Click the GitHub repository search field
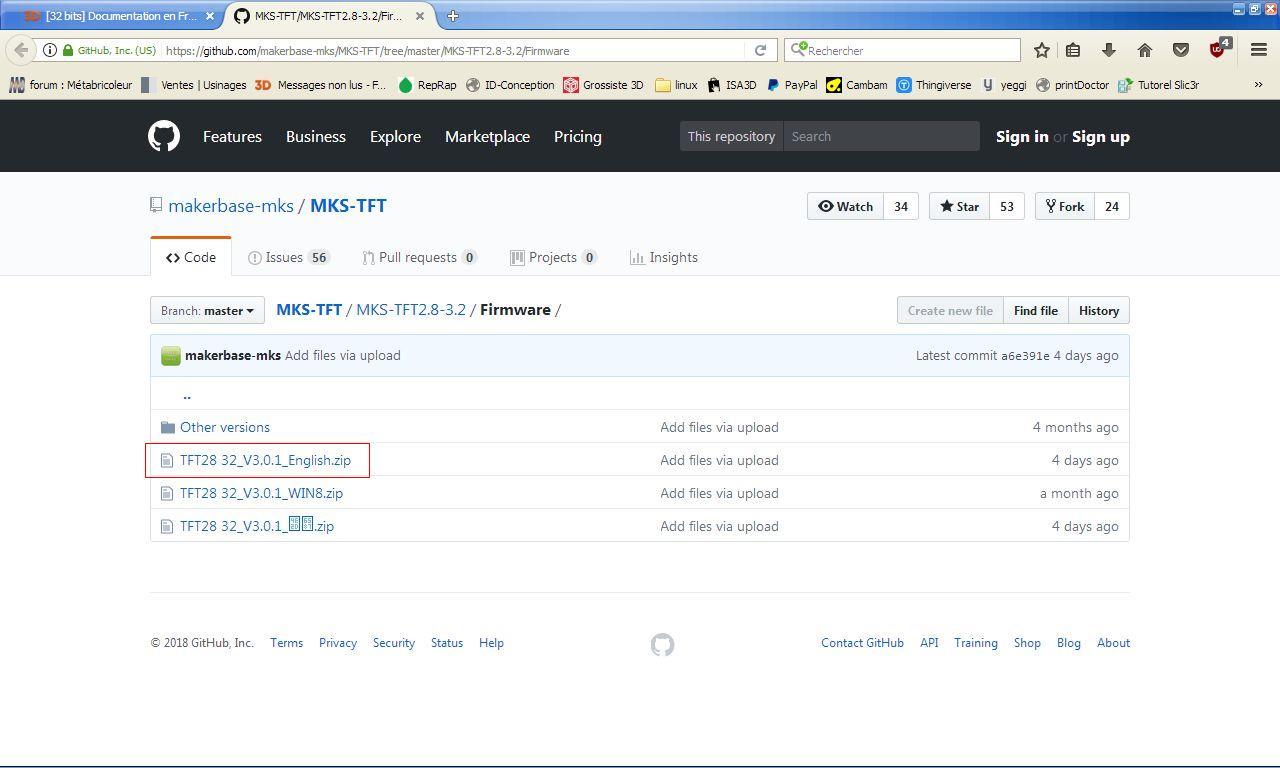Screen dimensions: 1280x768 [x=881, y=136]
